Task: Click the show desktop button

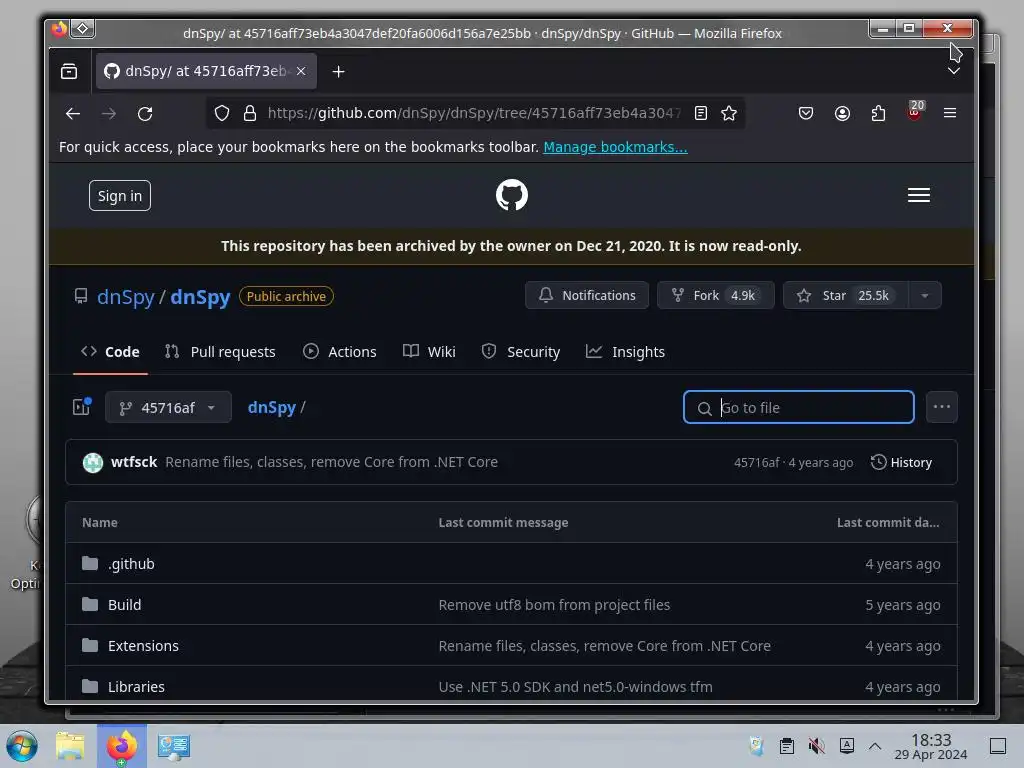Action: pyautogui.click(x=998, y=746)
